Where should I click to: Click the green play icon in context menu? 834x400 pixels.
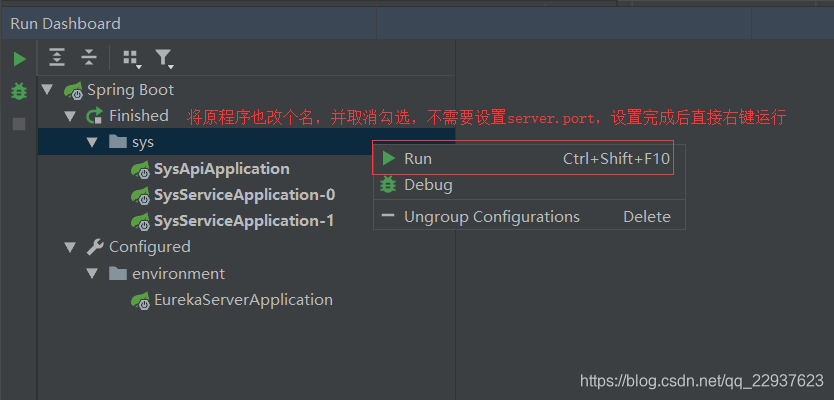coord(389,159)
